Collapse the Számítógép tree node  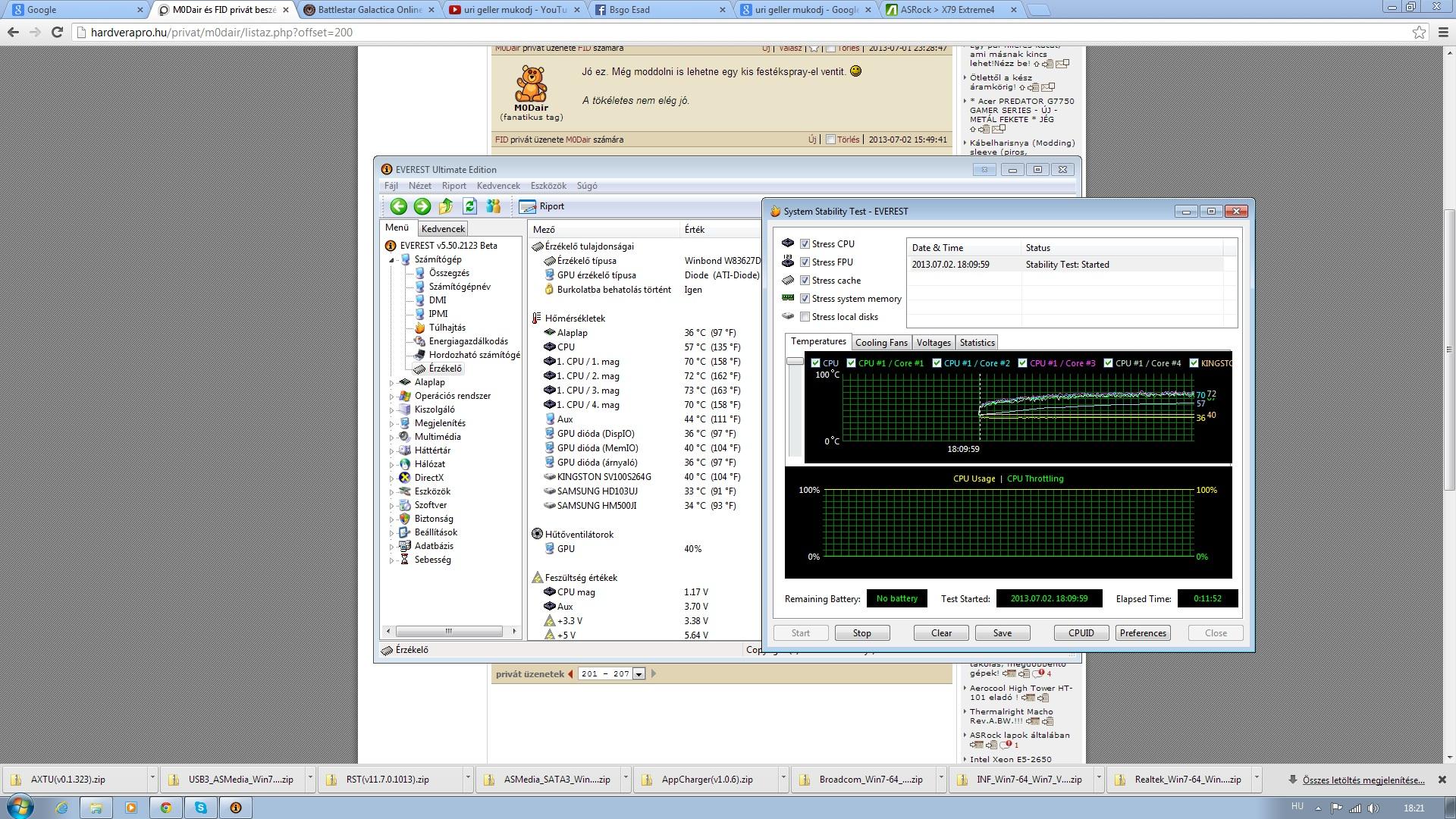coord(392,260)
